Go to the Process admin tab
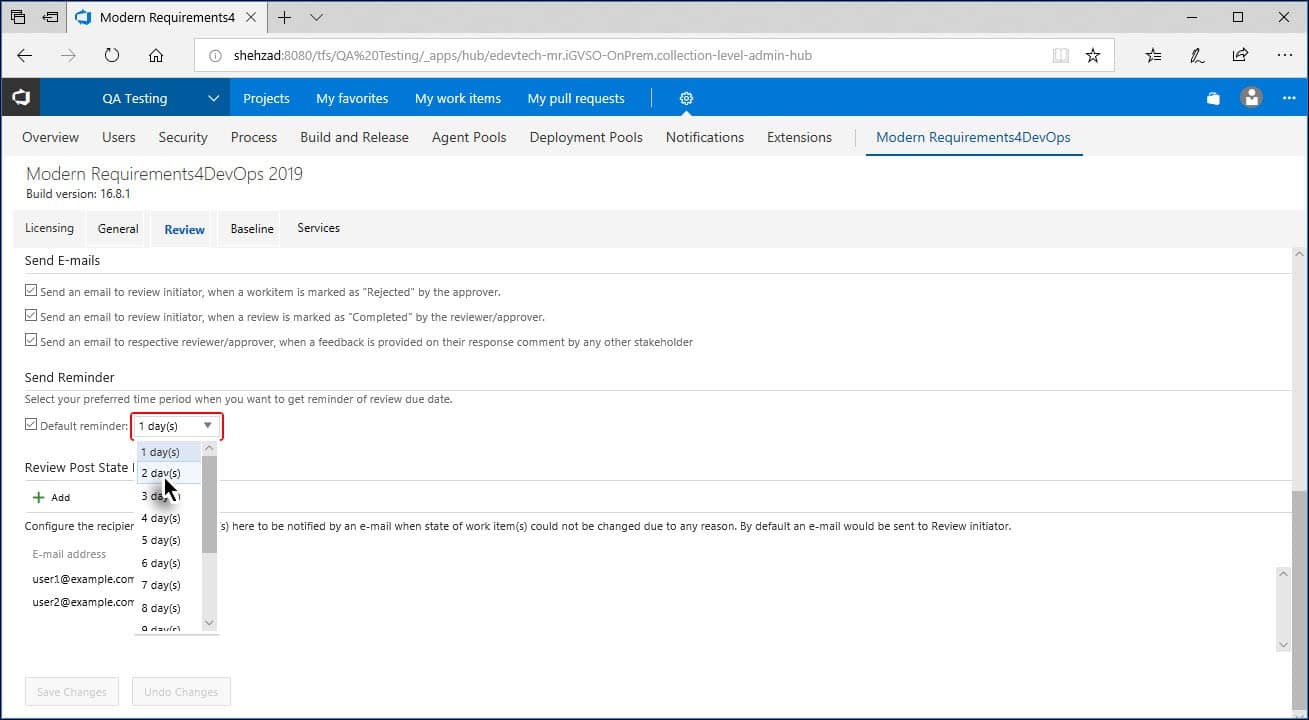The height and width of the screenshot is (720, 1309). [254, 137]
